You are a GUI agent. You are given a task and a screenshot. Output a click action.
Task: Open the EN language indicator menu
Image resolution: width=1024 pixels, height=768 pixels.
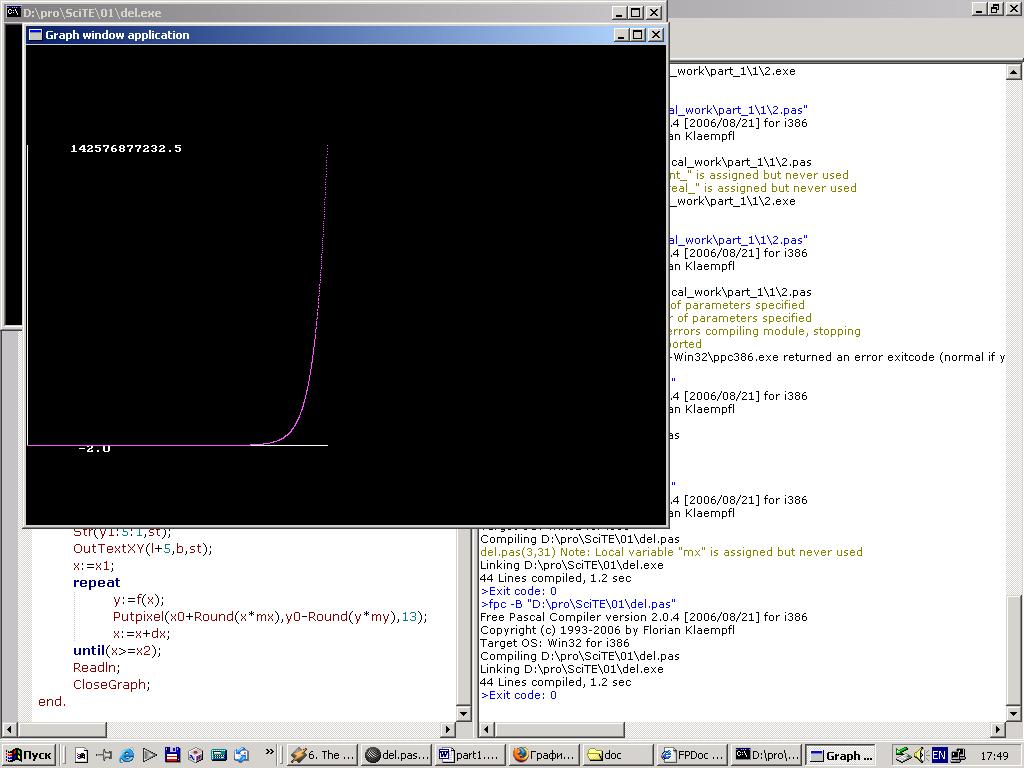pos(939,755)
